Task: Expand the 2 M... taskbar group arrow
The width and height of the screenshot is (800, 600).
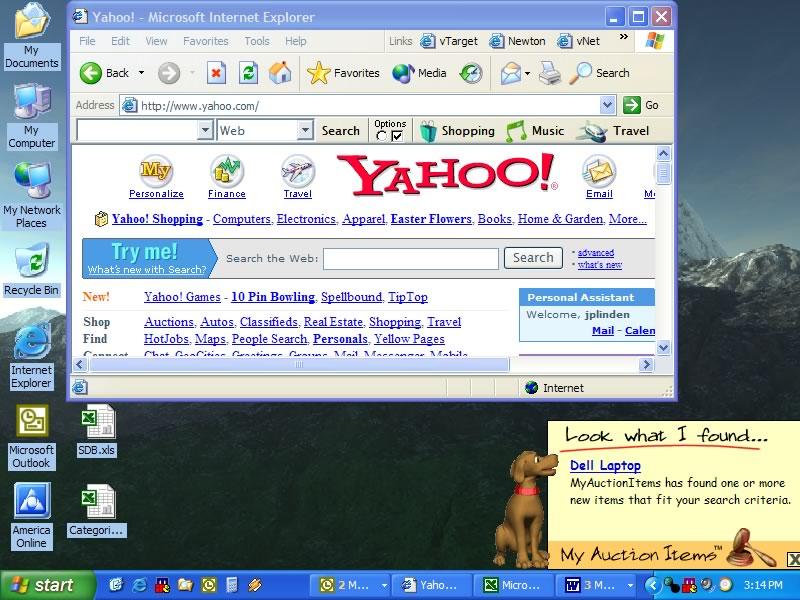Action: [384, 585]
